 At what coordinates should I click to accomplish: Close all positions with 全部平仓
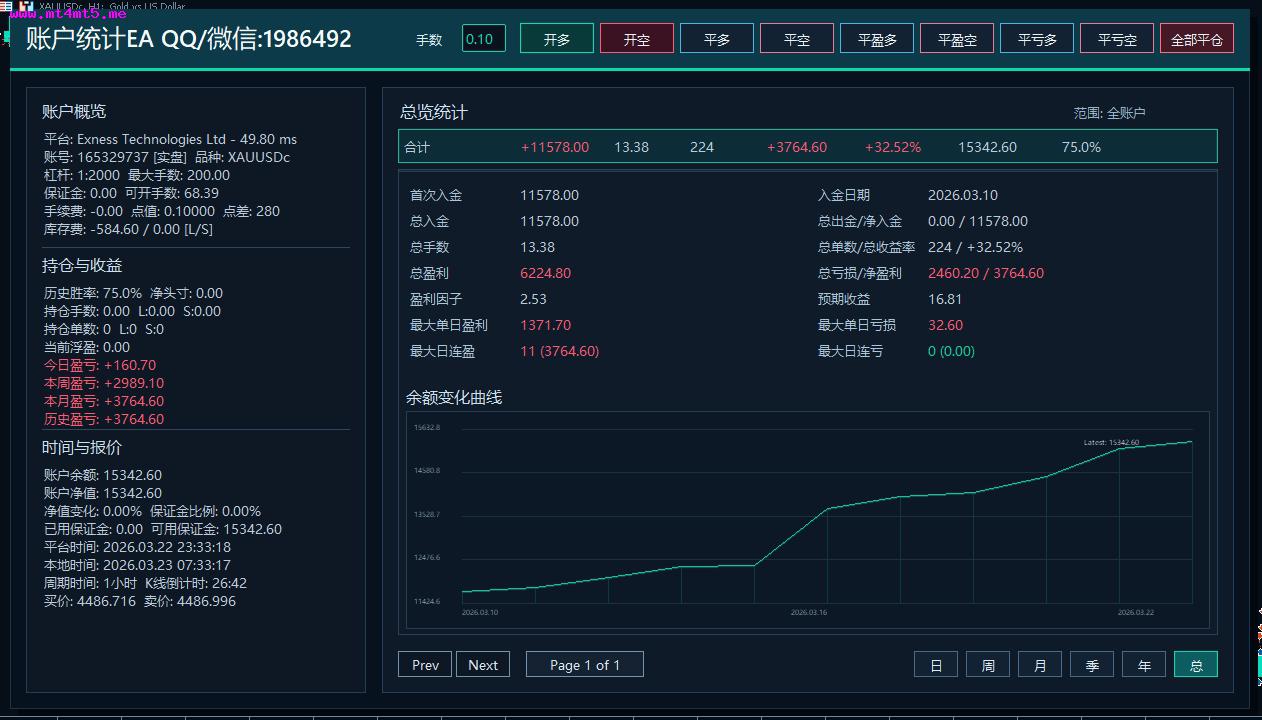coord(1196,39)
